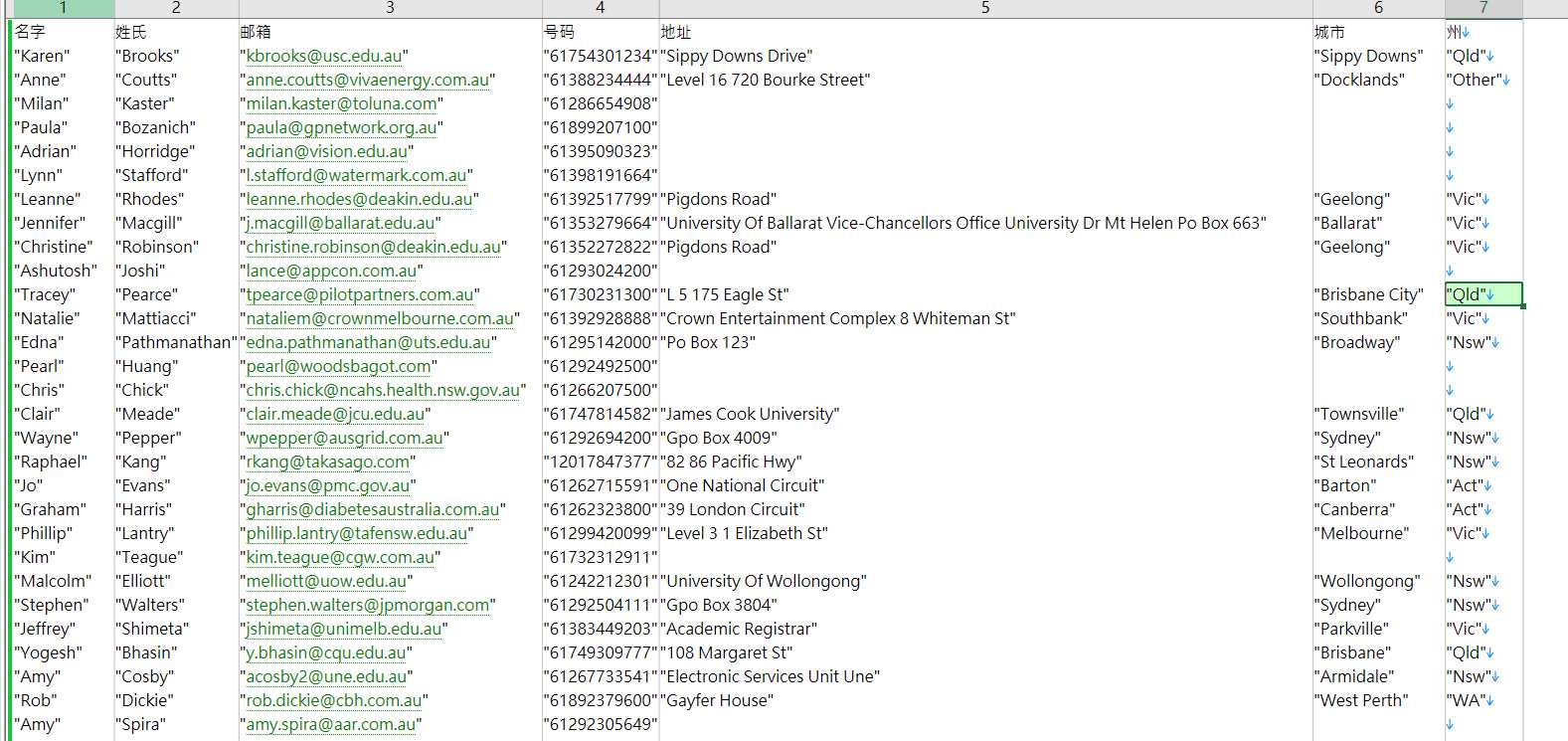Image resolution: width=1568 pixels, height=741 pixels.
Task: Open email link acosby2@une.edu.au
Action: pyautogui.click(x=326, y=676)
